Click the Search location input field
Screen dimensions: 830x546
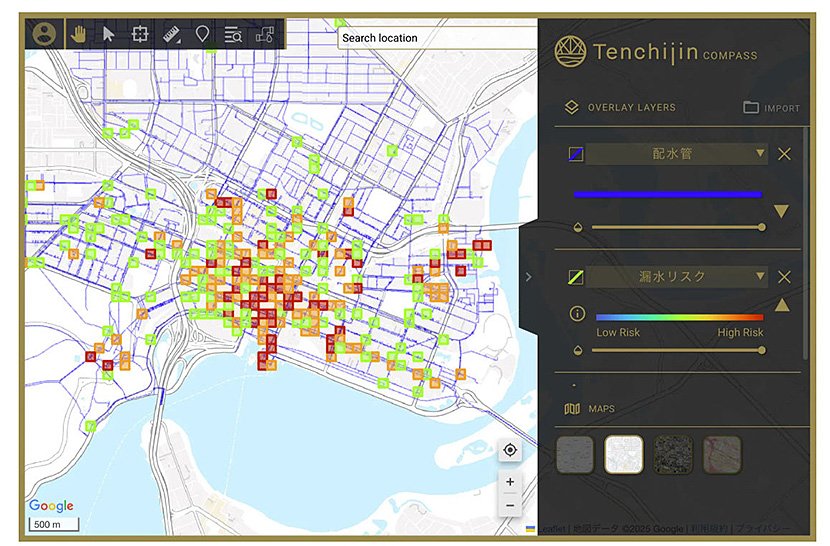pos(438,38)
